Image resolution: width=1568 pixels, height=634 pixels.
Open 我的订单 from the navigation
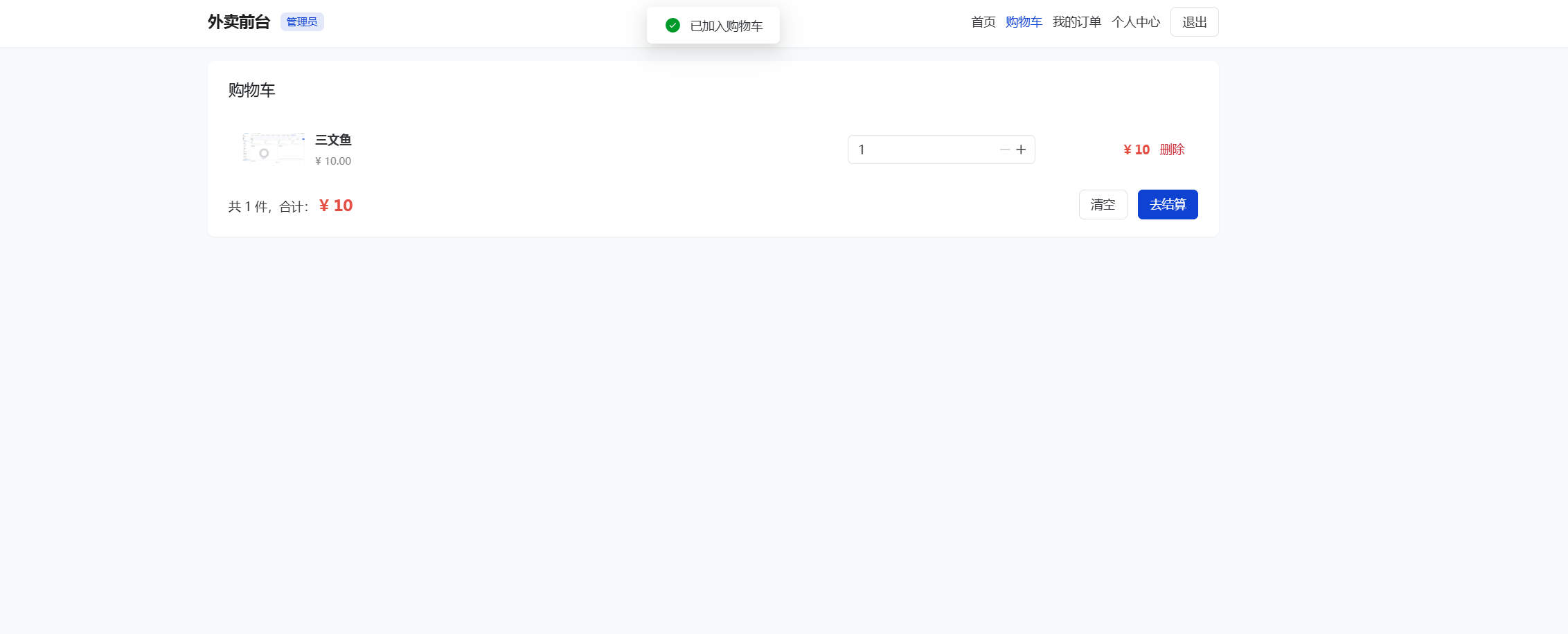tap(1076, 22)
